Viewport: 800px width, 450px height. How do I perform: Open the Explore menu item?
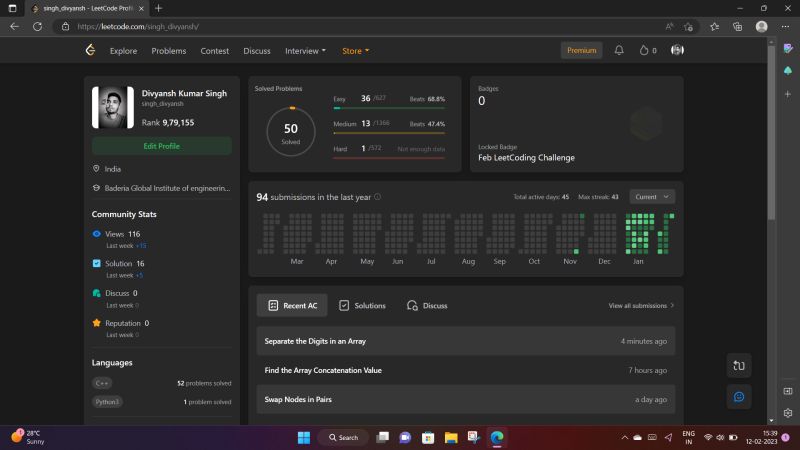[123, 51]
